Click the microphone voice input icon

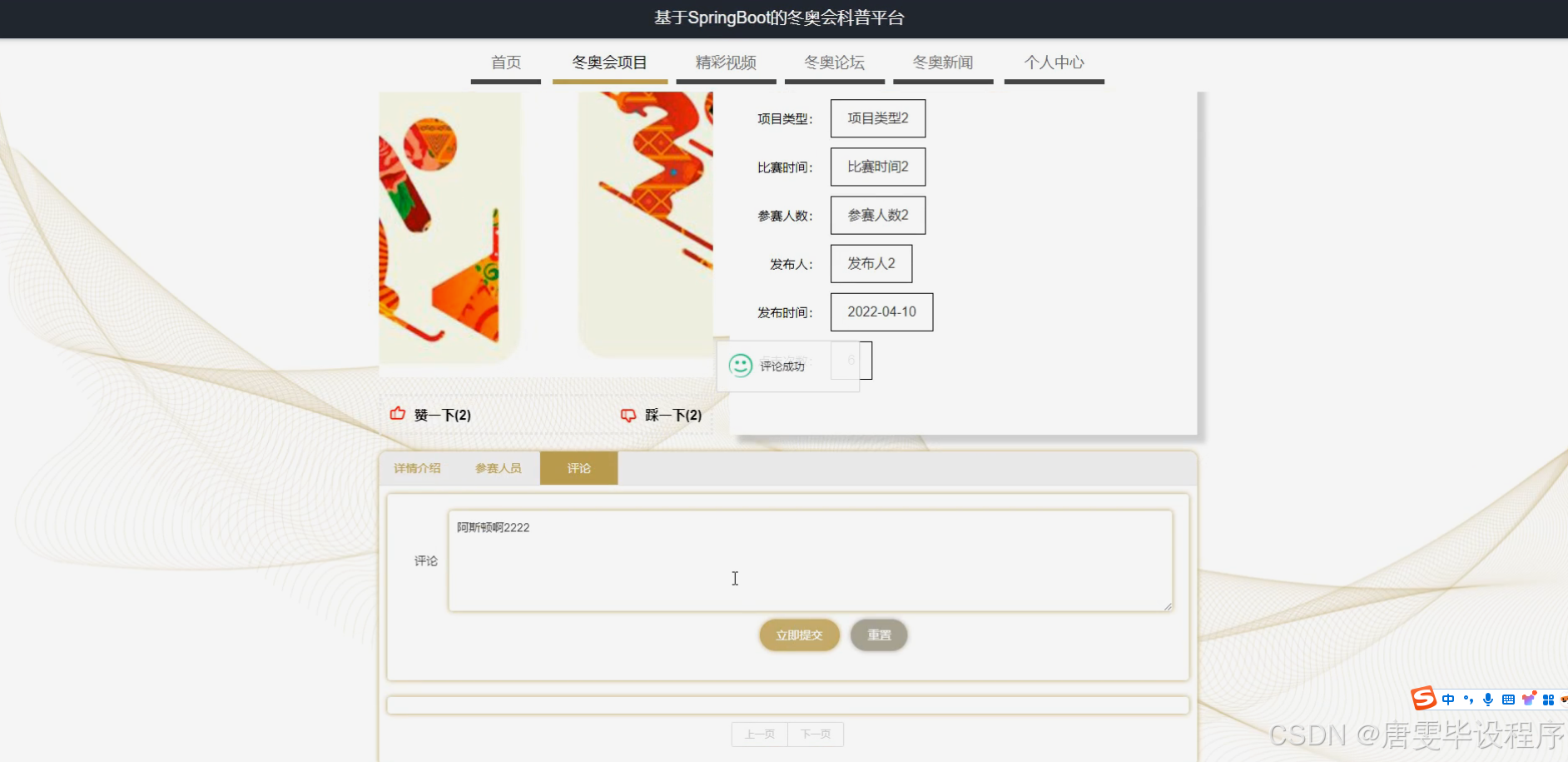pos(1488,700)
